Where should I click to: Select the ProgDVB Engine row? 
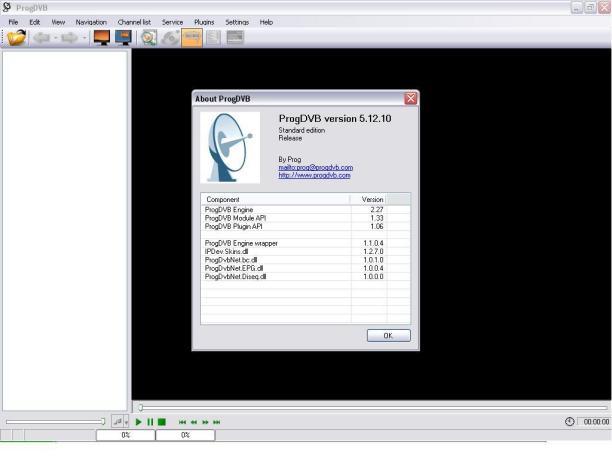pos(305,210)
